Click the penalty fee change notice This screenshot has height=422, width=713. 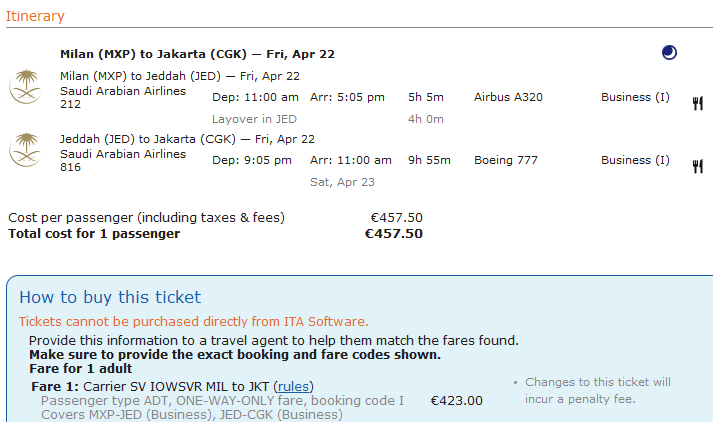pyautogui.click(x=597, y=390)
